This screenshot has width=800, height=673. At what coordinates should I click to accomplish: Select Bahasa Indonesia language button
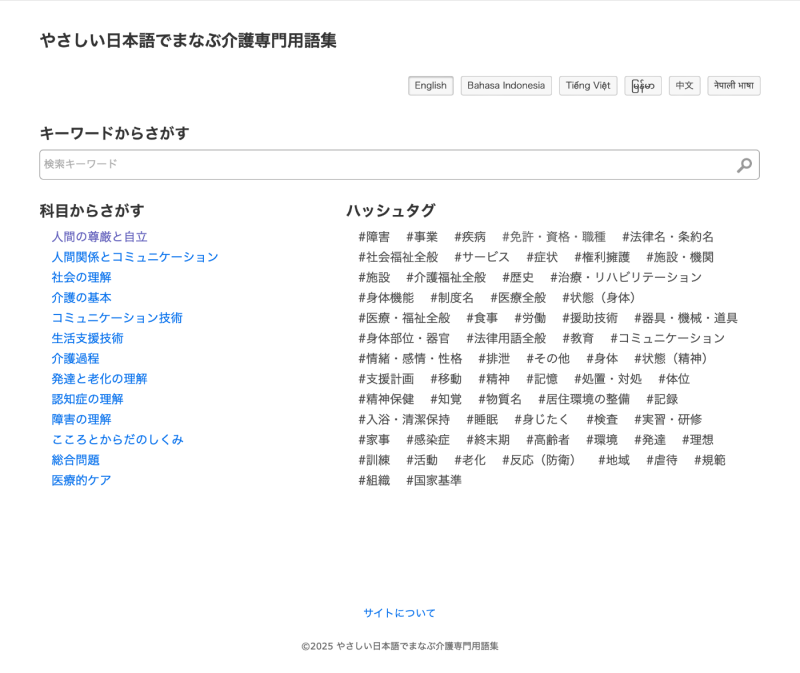506,86
